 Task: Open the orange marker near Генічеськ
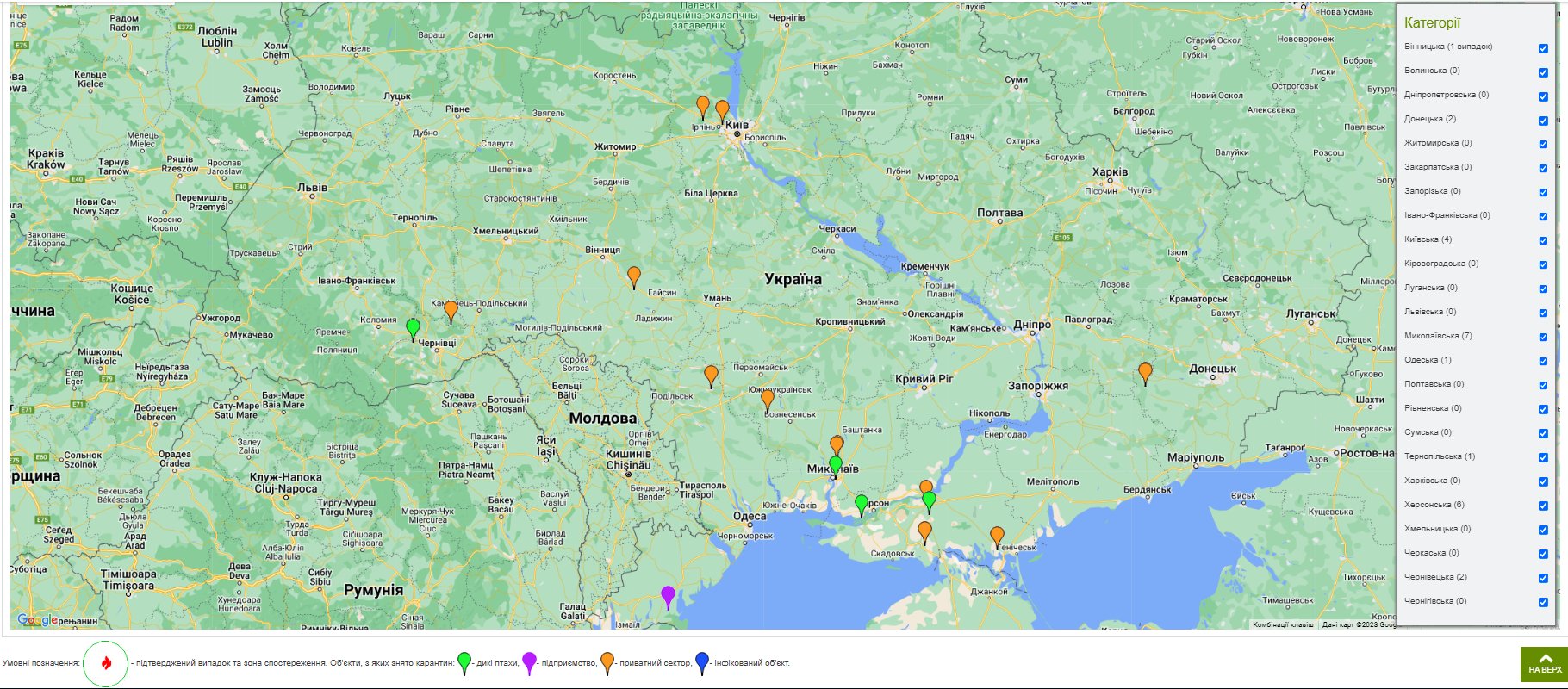pyautogui.click(x=997, y=537)
